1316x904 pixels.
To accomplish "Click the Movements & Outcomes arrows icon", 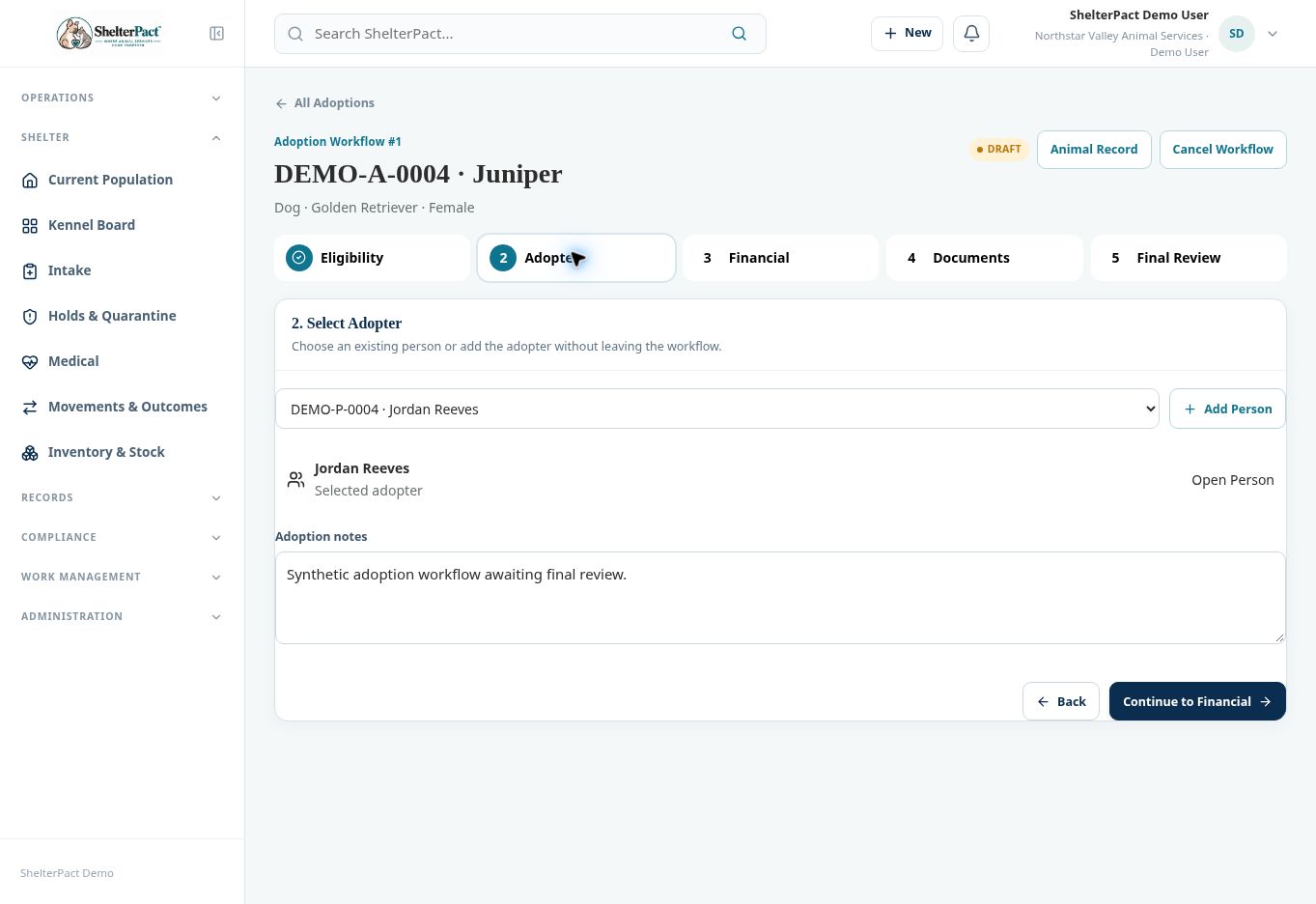I will (30, 408).
